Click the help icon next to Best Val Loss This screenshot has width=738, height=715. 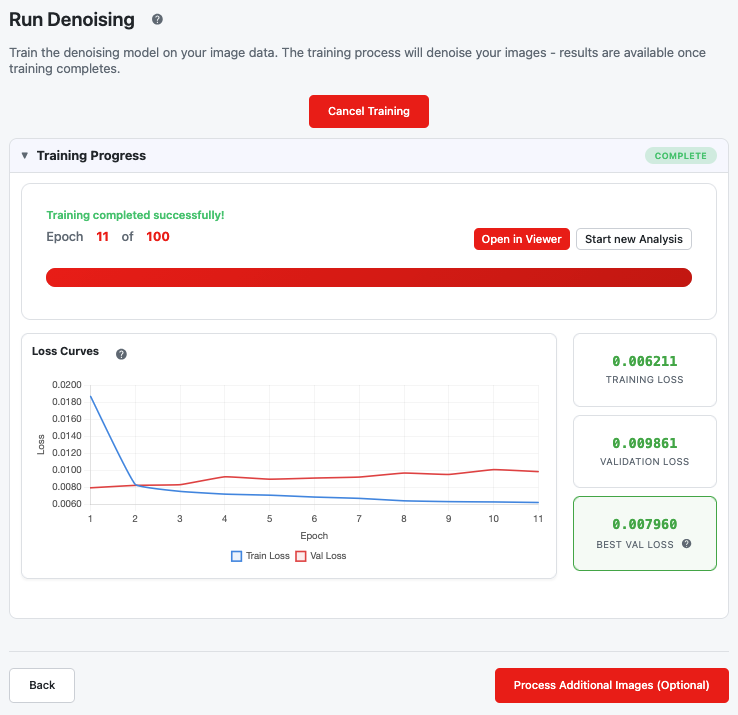tap(687, 544)
